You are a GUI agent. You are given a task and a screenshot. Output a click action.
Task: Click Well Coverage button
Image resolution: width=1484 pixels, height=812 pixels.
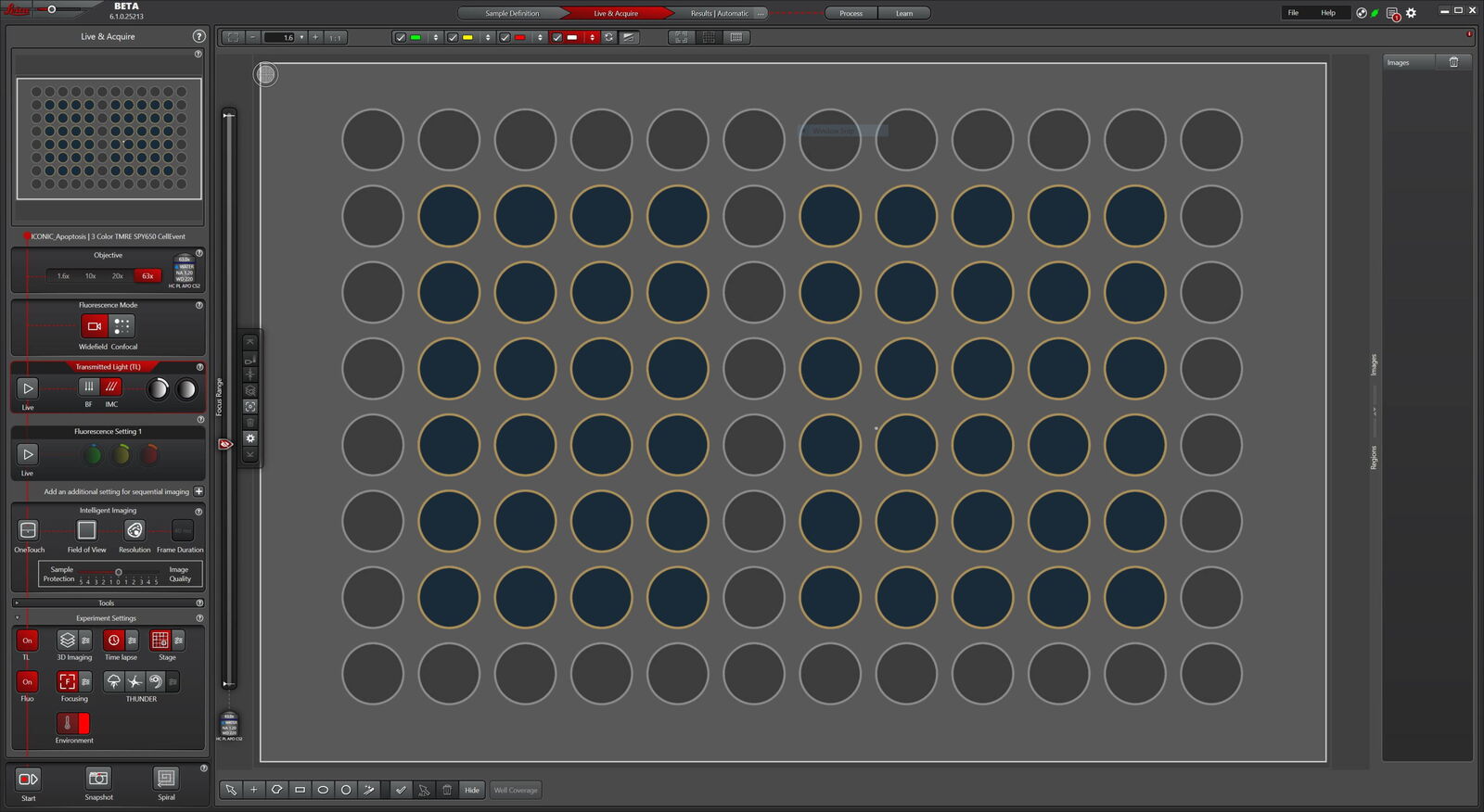516,790
